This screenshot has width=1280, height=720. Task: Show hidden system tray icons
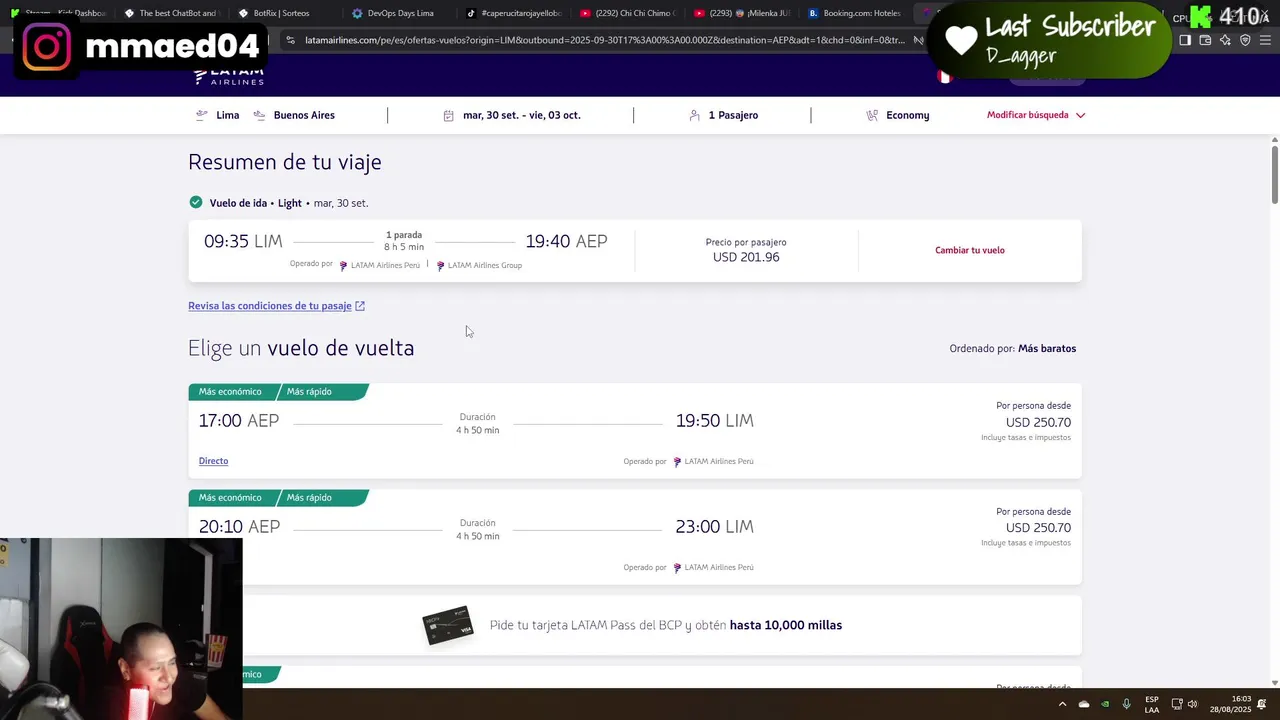pos(1062,704)
